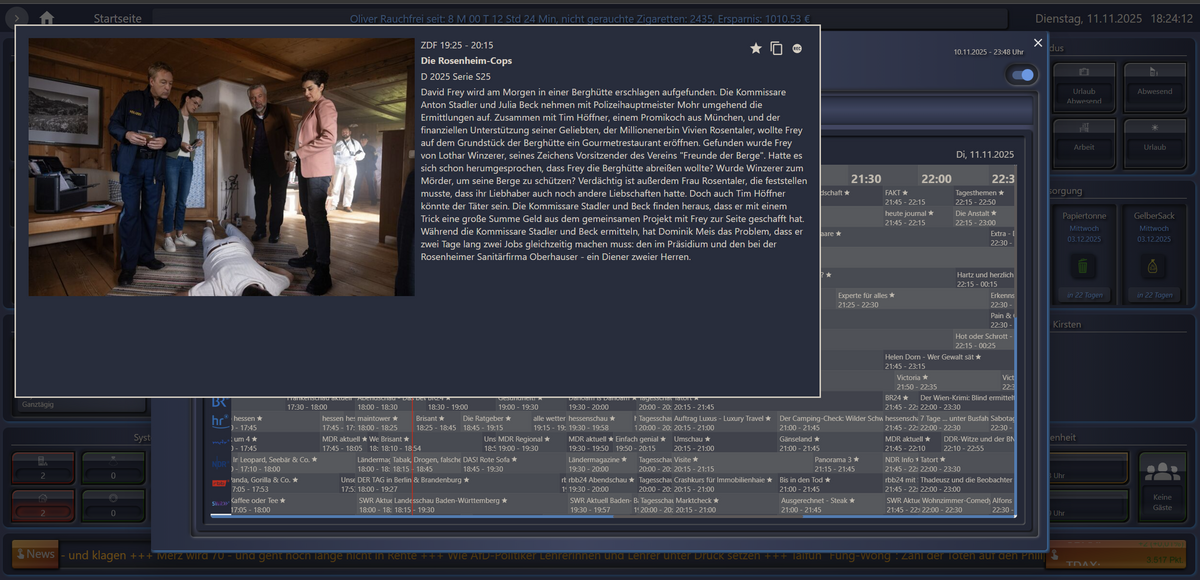Open the Keine Gäste guests tile
This screenshot has height=580, width=1200.
click(1162, 485)
